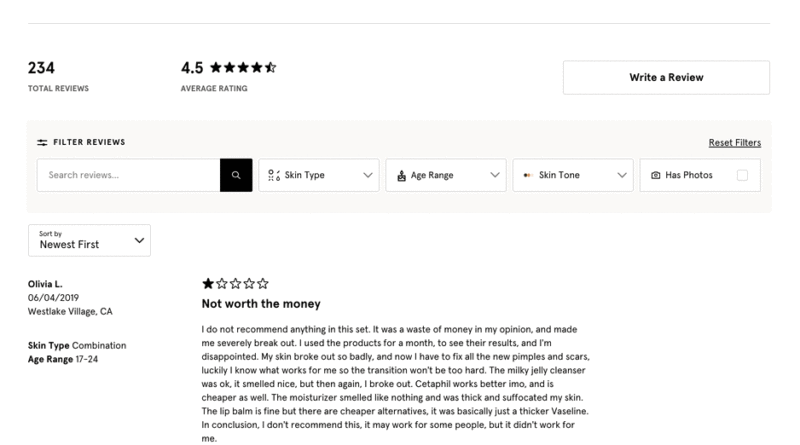
Task: Click the black search magnifier button
Action: 236,175
